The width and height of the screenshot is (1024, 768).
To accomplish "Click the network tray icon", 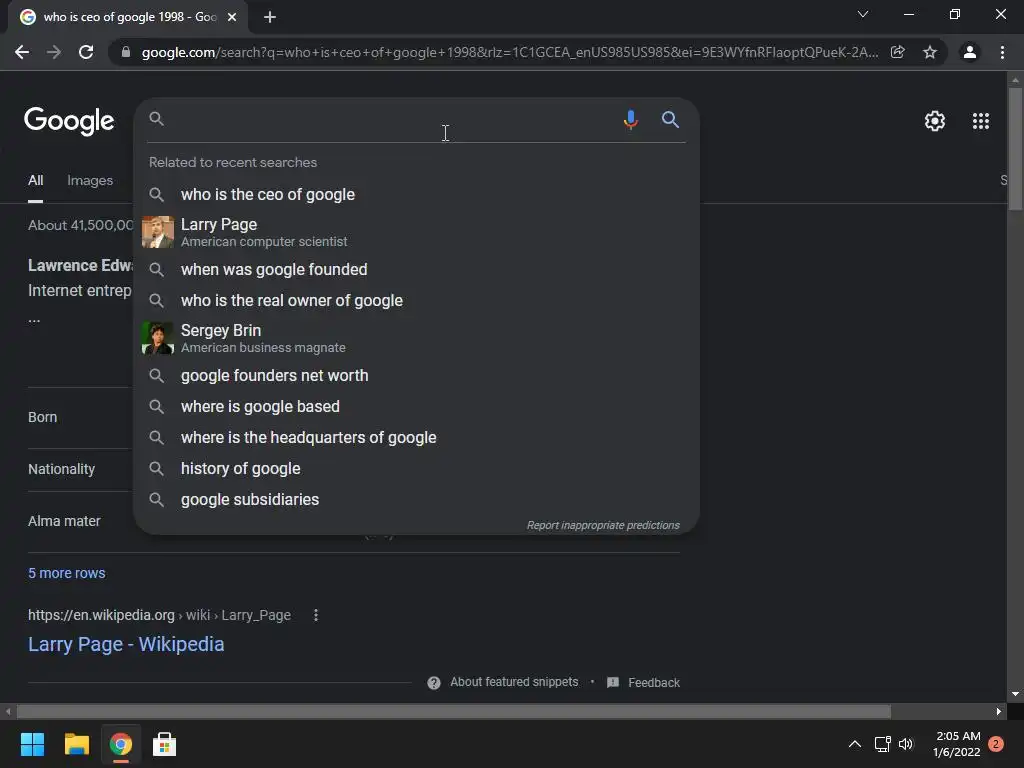I will pyautogui.click(x=882, y=744).
